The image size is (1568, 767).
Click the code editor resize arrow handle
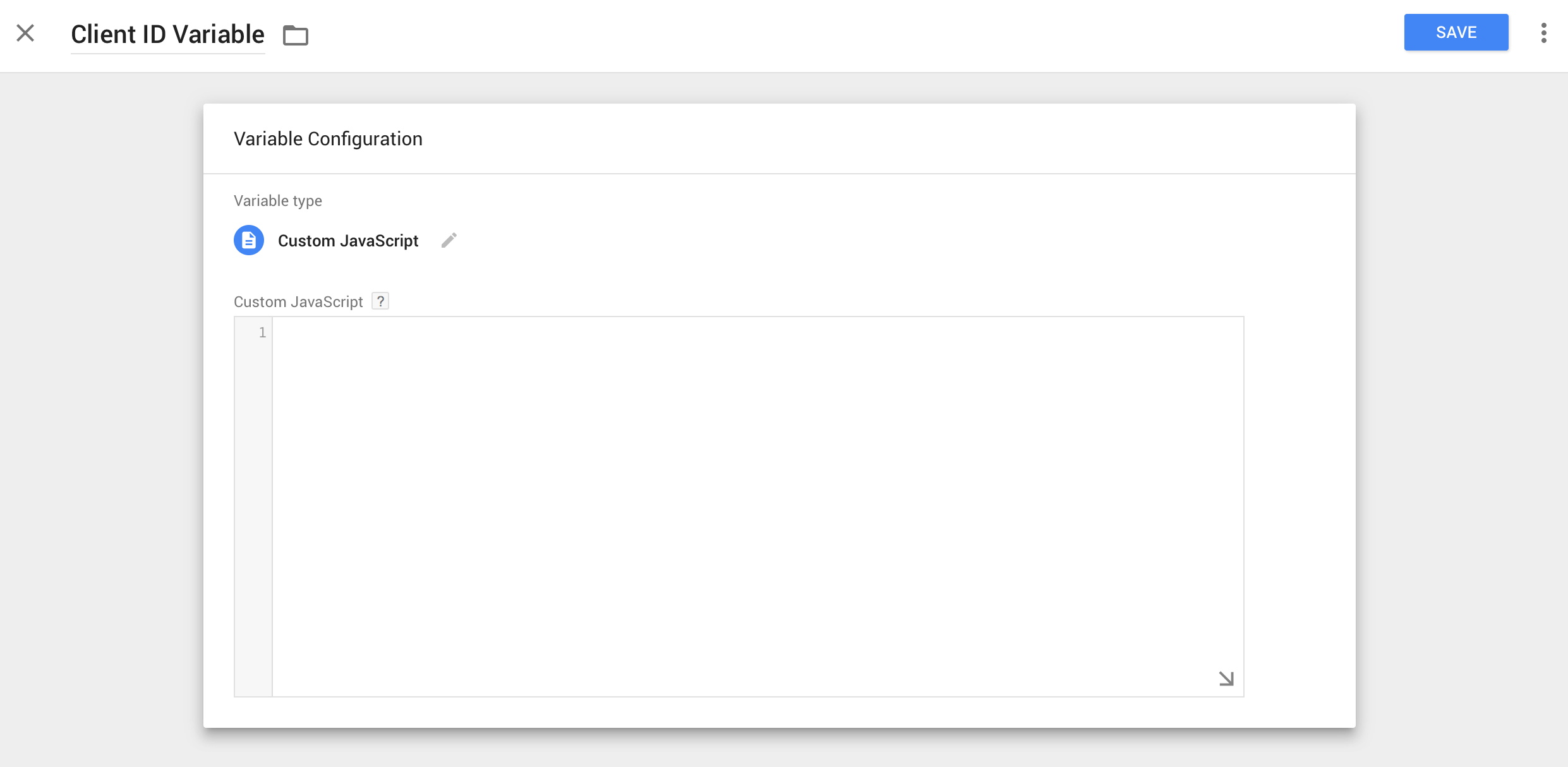point(1226,679)
